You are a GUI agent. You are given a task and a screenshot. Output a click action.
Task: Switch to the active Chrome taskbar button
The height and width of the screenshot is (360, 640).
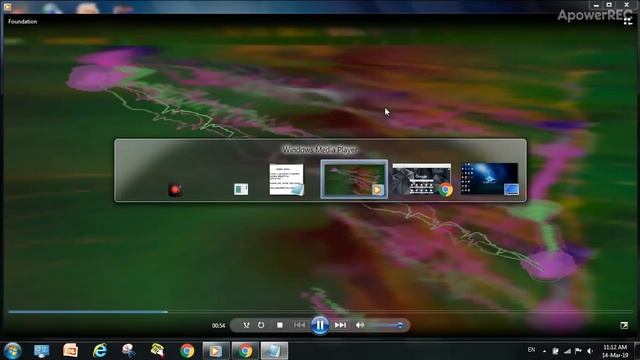(245, 351)
